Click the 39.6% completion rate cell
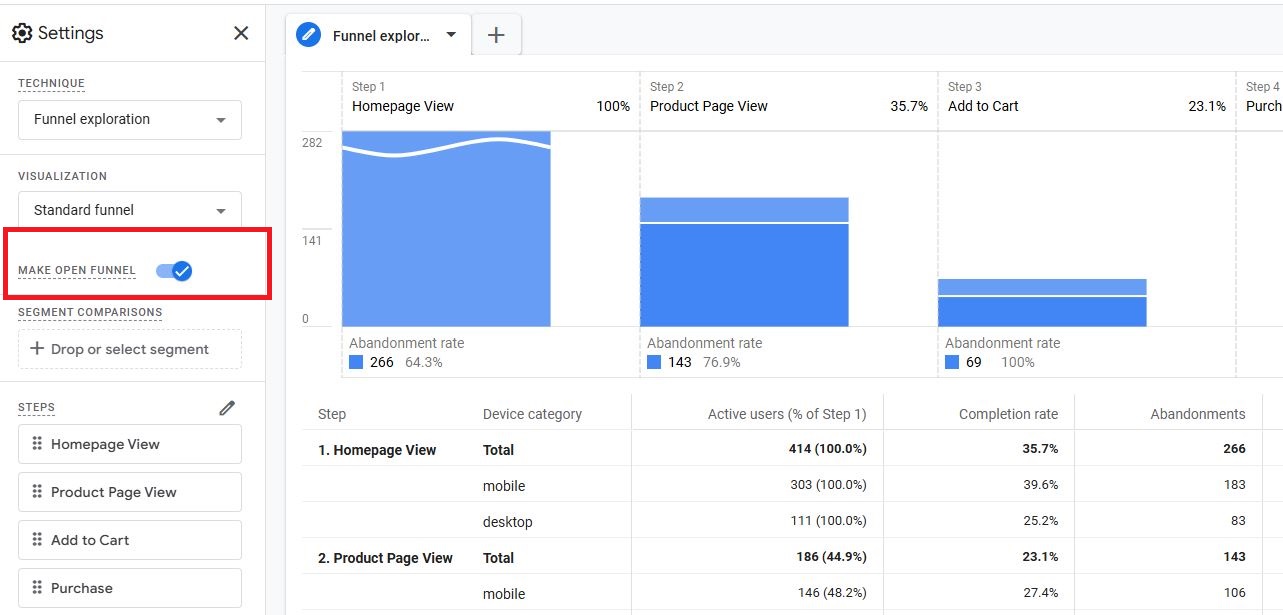Screen dimensions: 1283x615 pyautogui.click(x=1040, y=485)
